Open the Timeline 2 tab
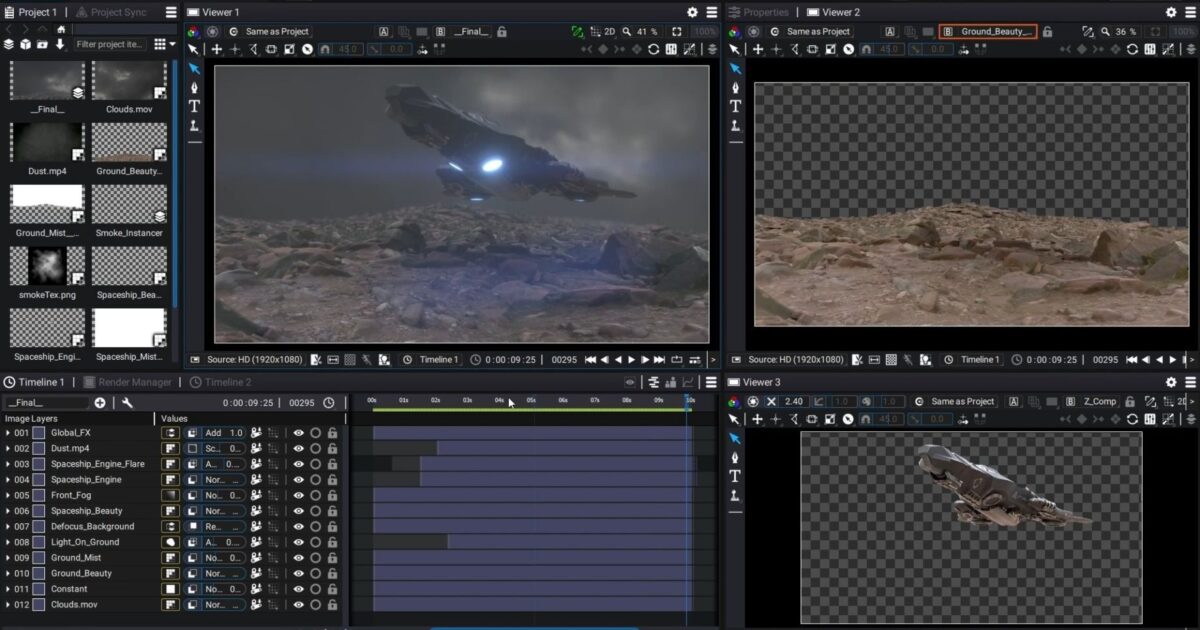The image size is (1200, 630). point(226,382)
